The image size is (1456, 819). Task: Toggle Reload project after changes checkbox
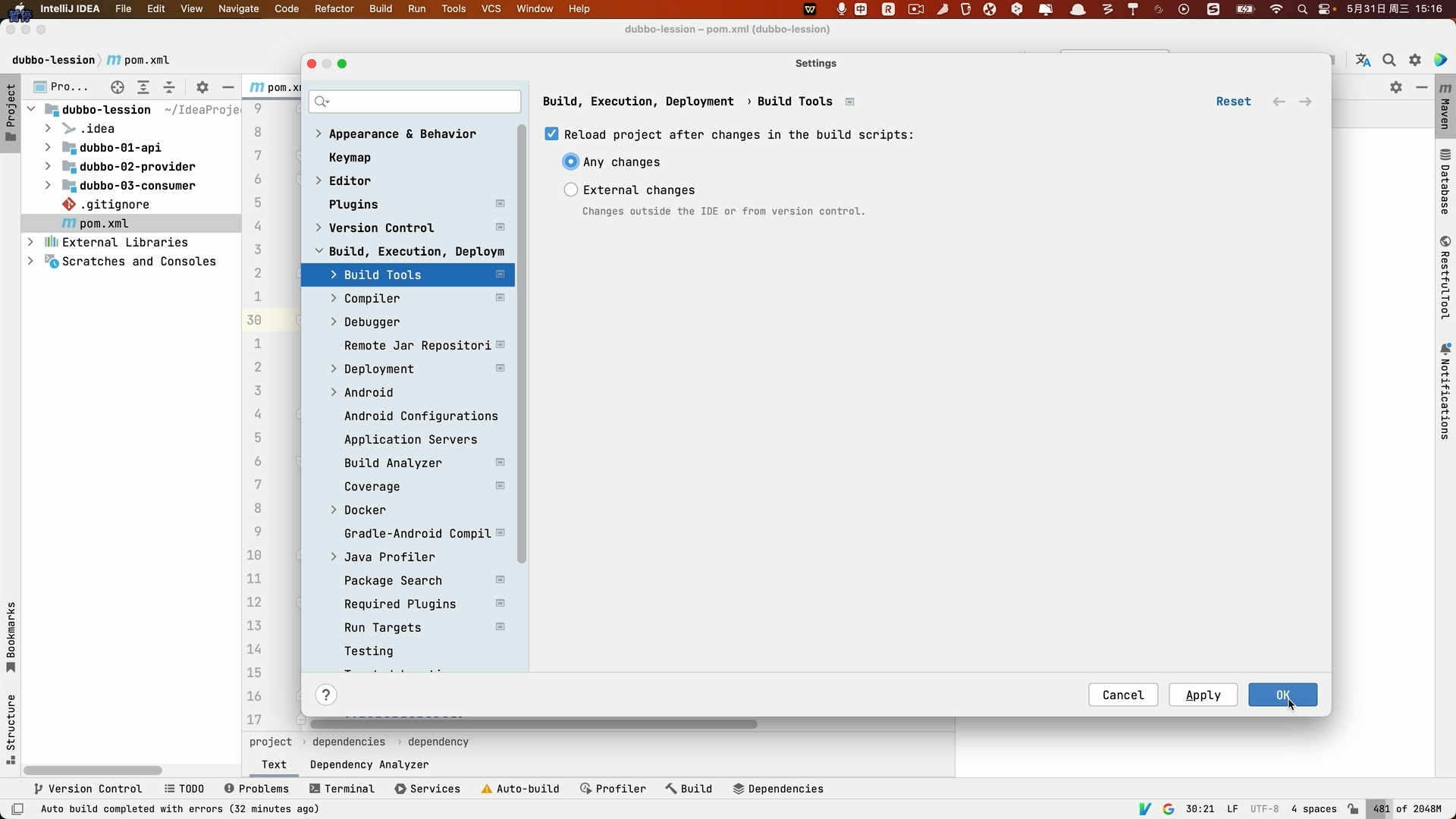tap(551, 134)
